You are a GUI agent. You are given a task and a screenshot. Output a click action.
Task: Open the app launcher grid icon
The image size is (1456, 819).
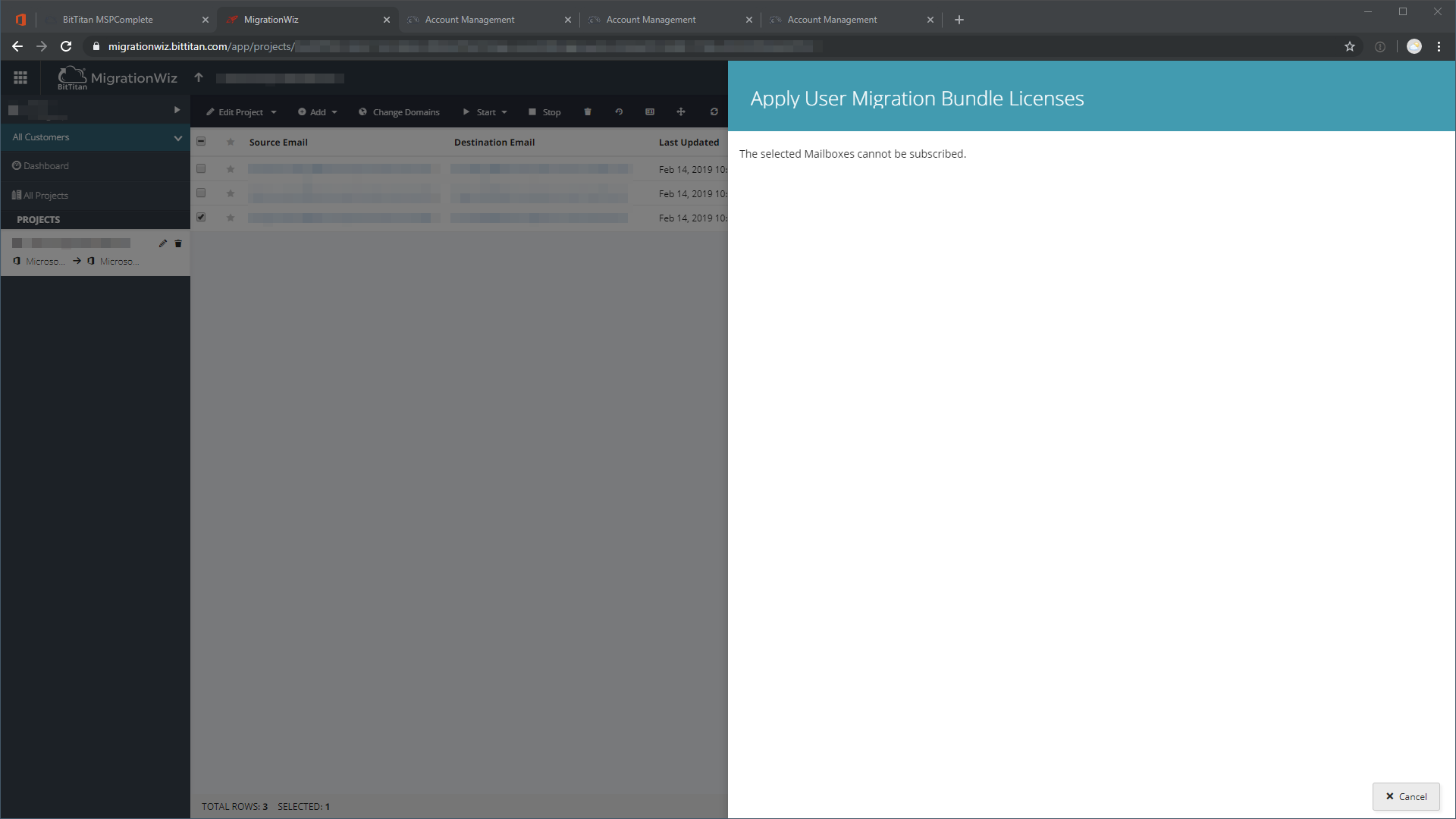click(x=20, y=77)
